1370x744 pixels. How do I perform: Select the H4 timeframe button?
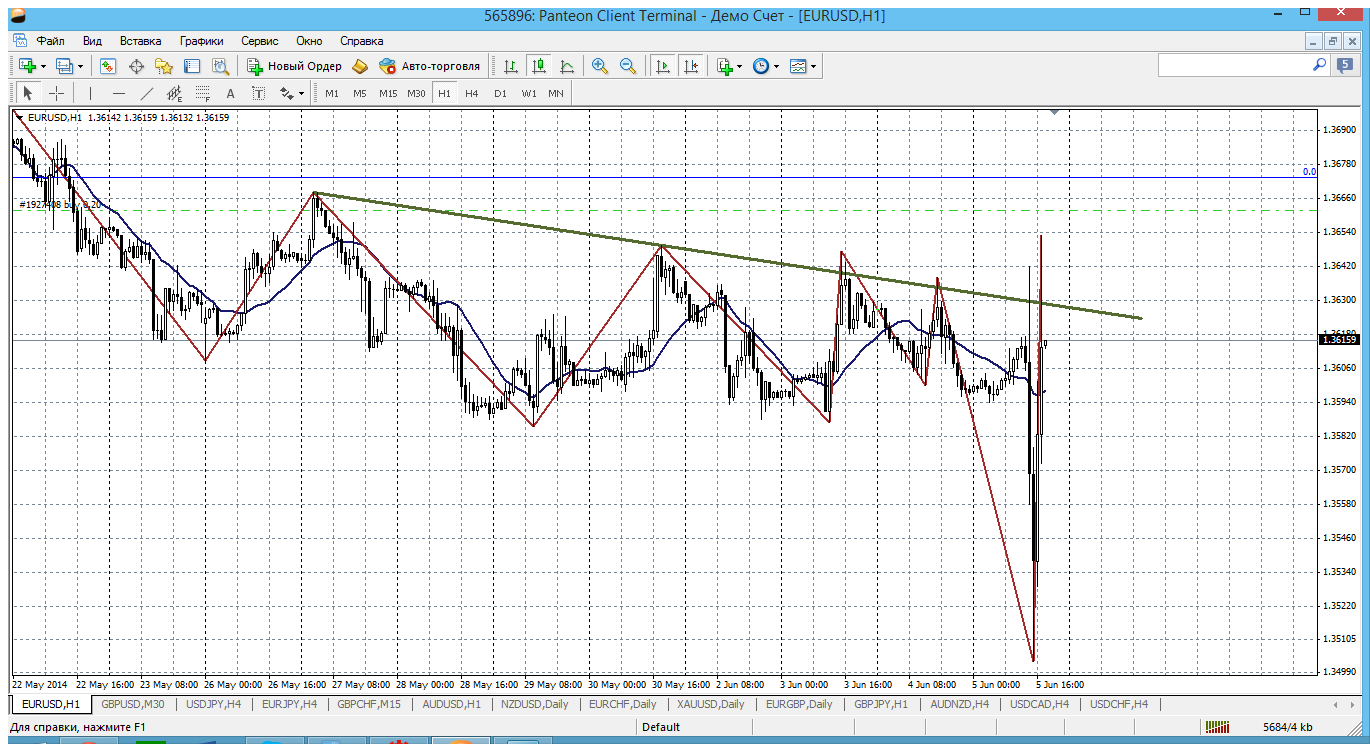point(472,93)
